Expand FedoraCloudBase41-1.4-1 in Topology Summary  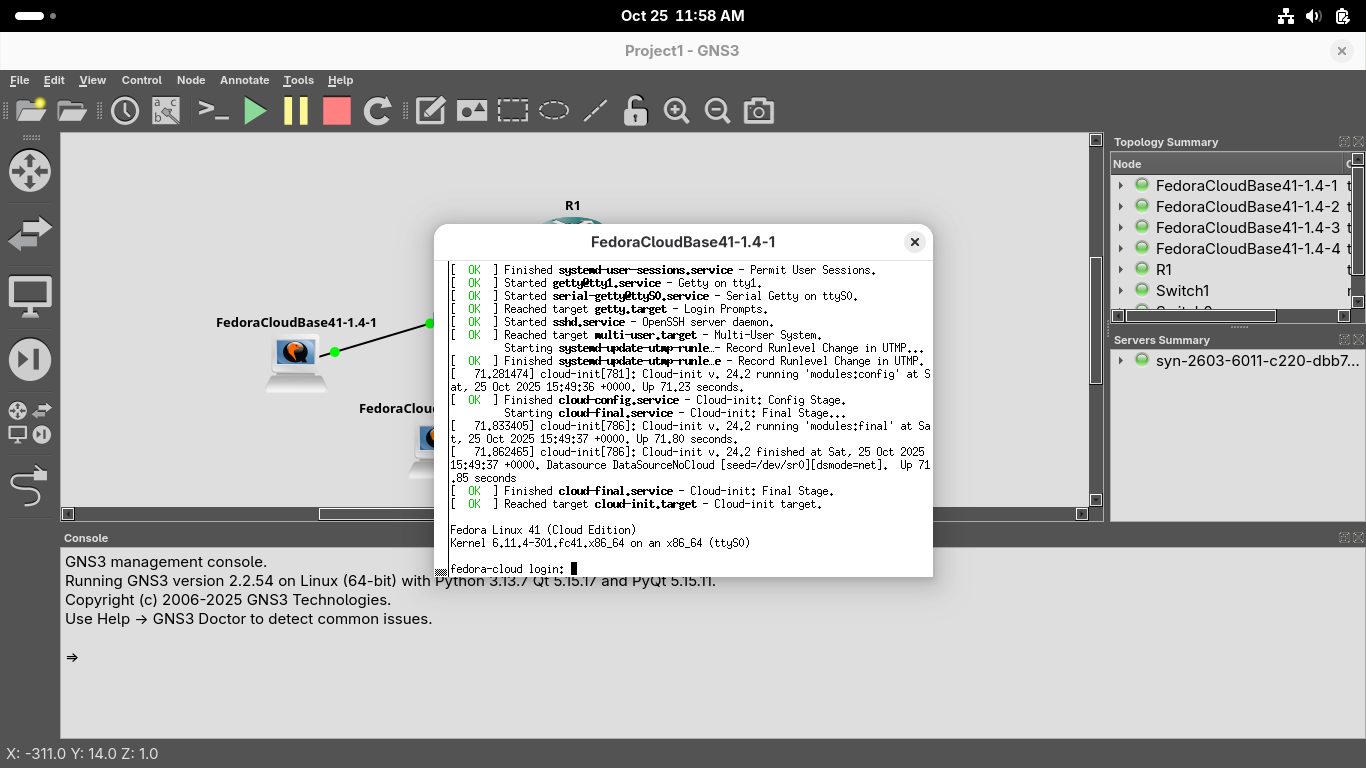1121,186
